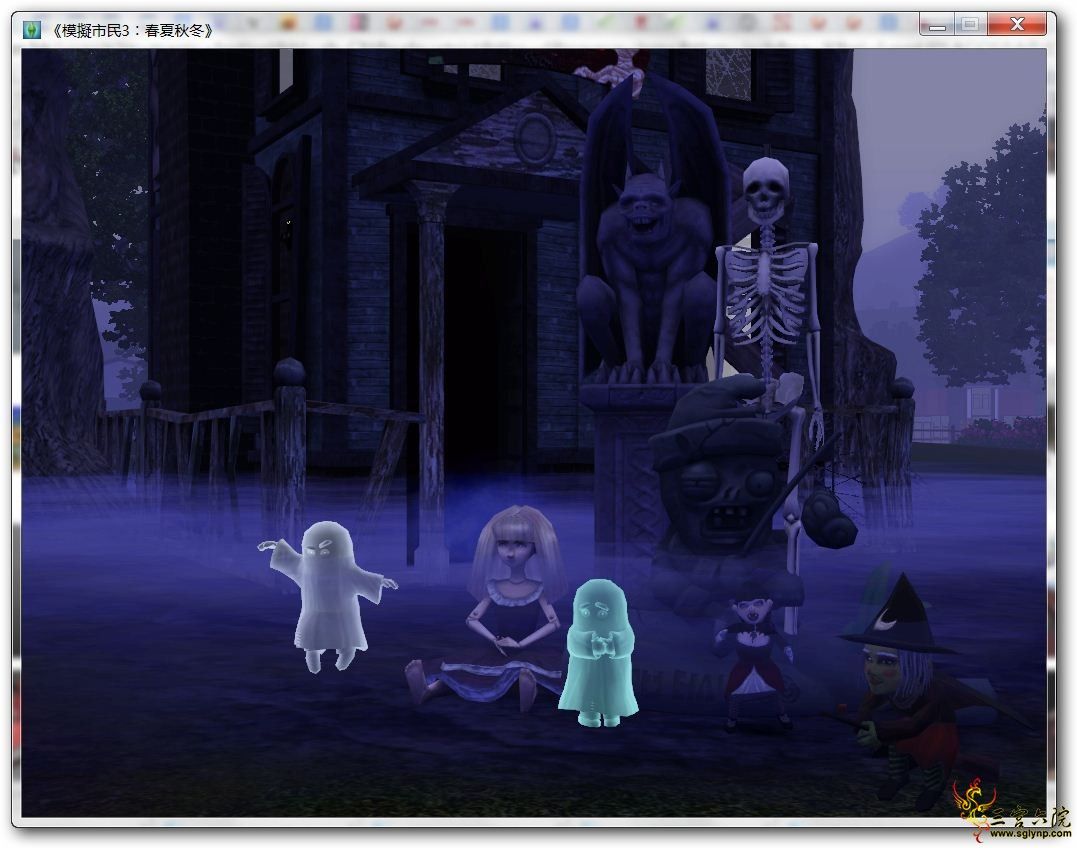
Task: Select the teal glowing ghost figure
Action: click(598, 653)
